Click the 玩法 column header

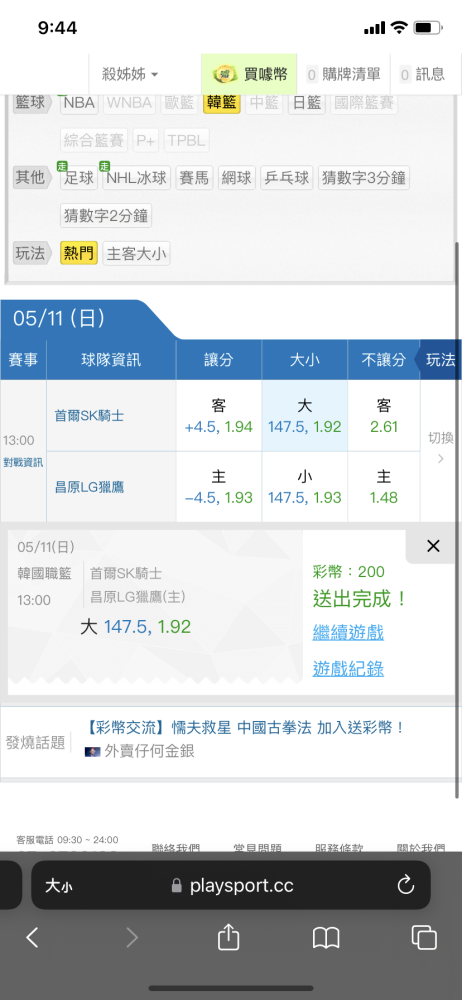click(438, 360)
